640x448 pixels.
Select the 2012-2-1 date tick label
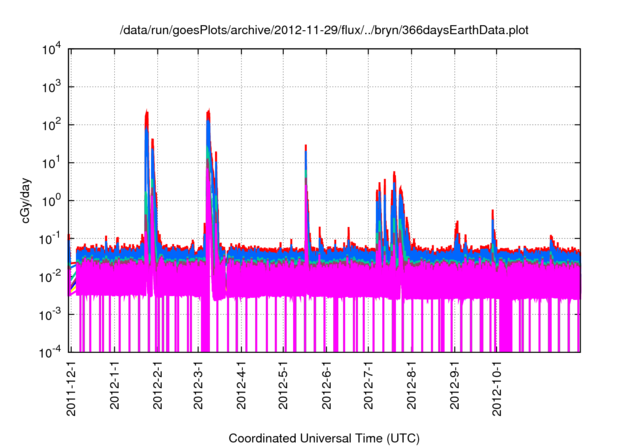pyautogui.click(x=157, y=386)
